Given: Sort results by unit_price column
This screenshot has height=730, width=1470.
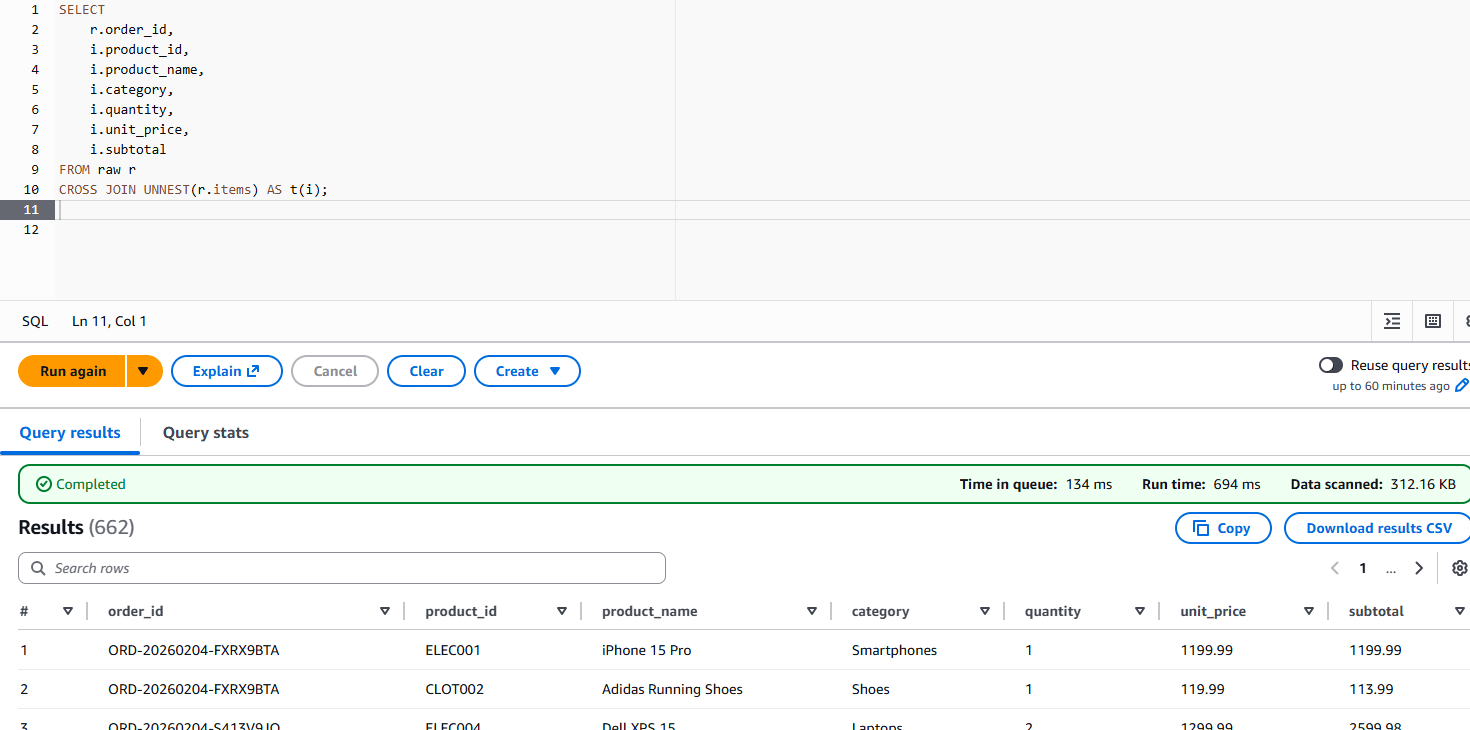Looking at the screenshot, I should click(x=1309, y=611).
